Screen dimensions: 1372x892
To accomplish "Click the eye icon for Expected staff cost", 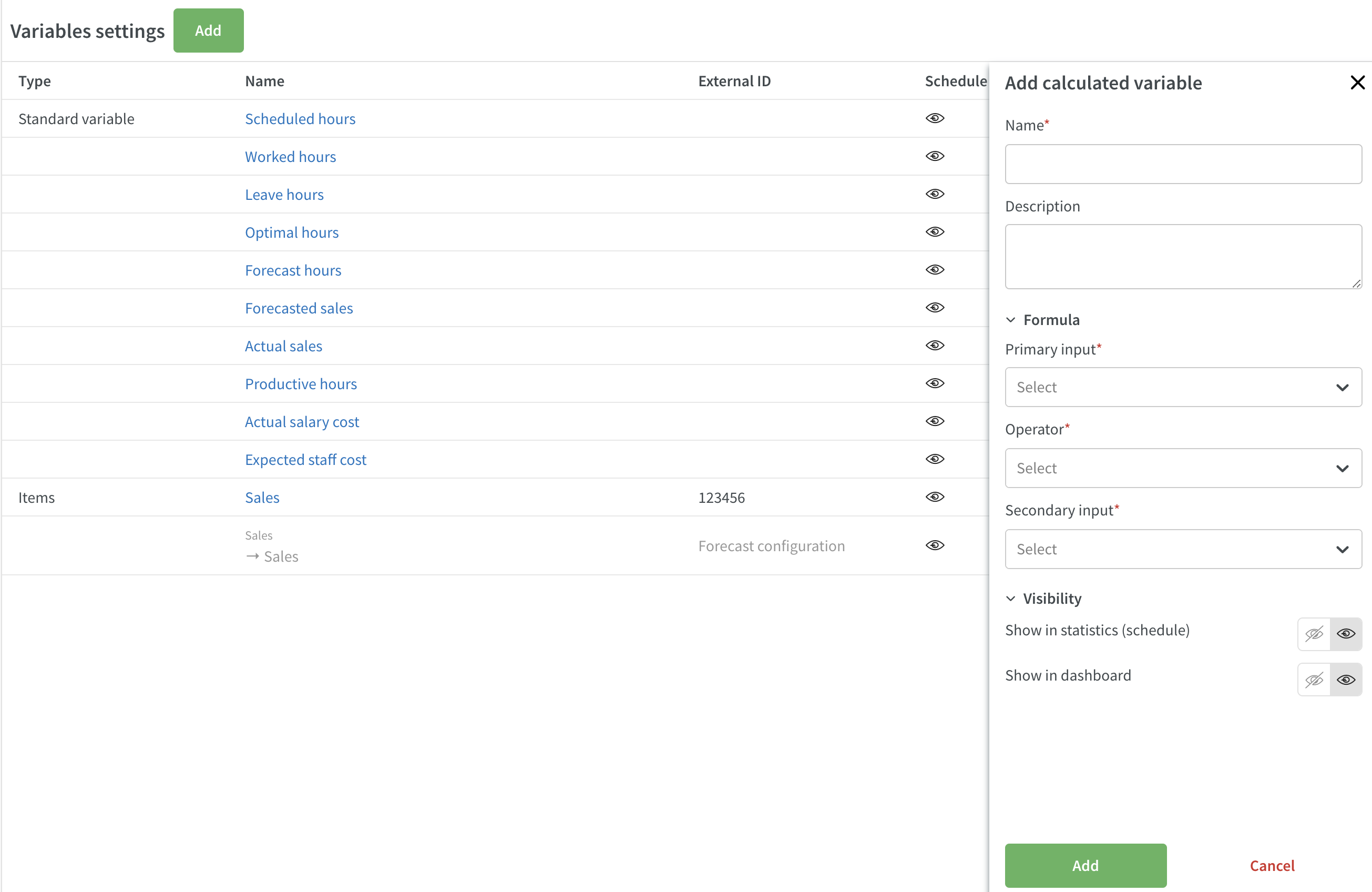I will click(x=935, y=459).
